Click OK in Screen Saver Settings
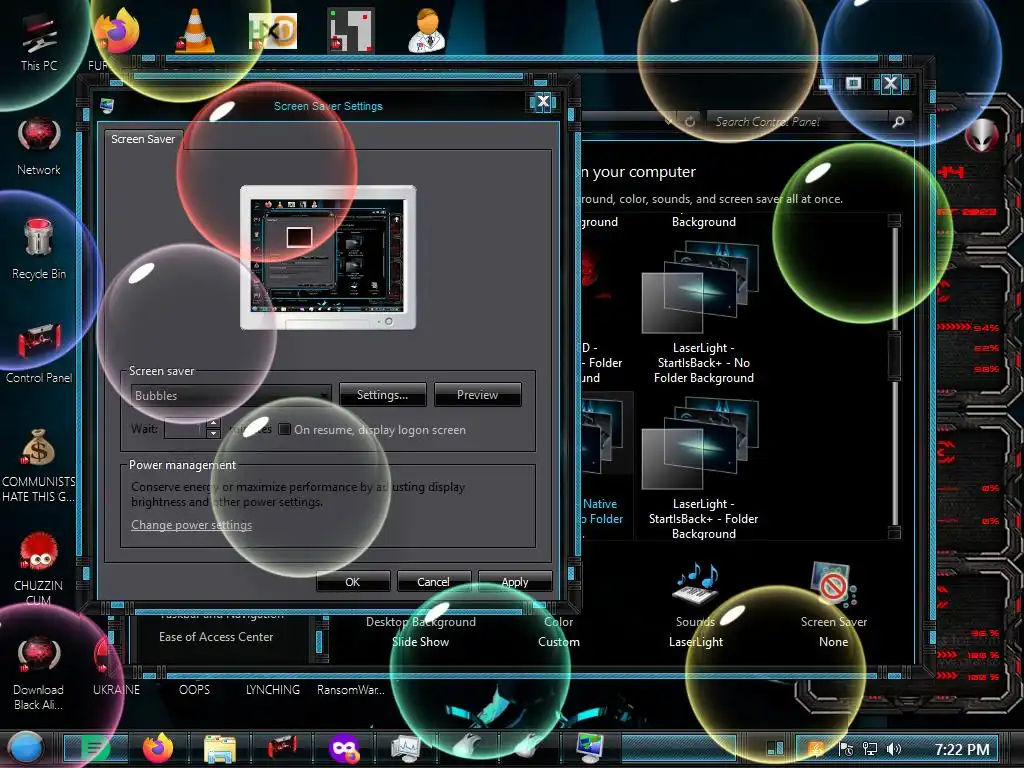1024x768 pixels. 353,581
